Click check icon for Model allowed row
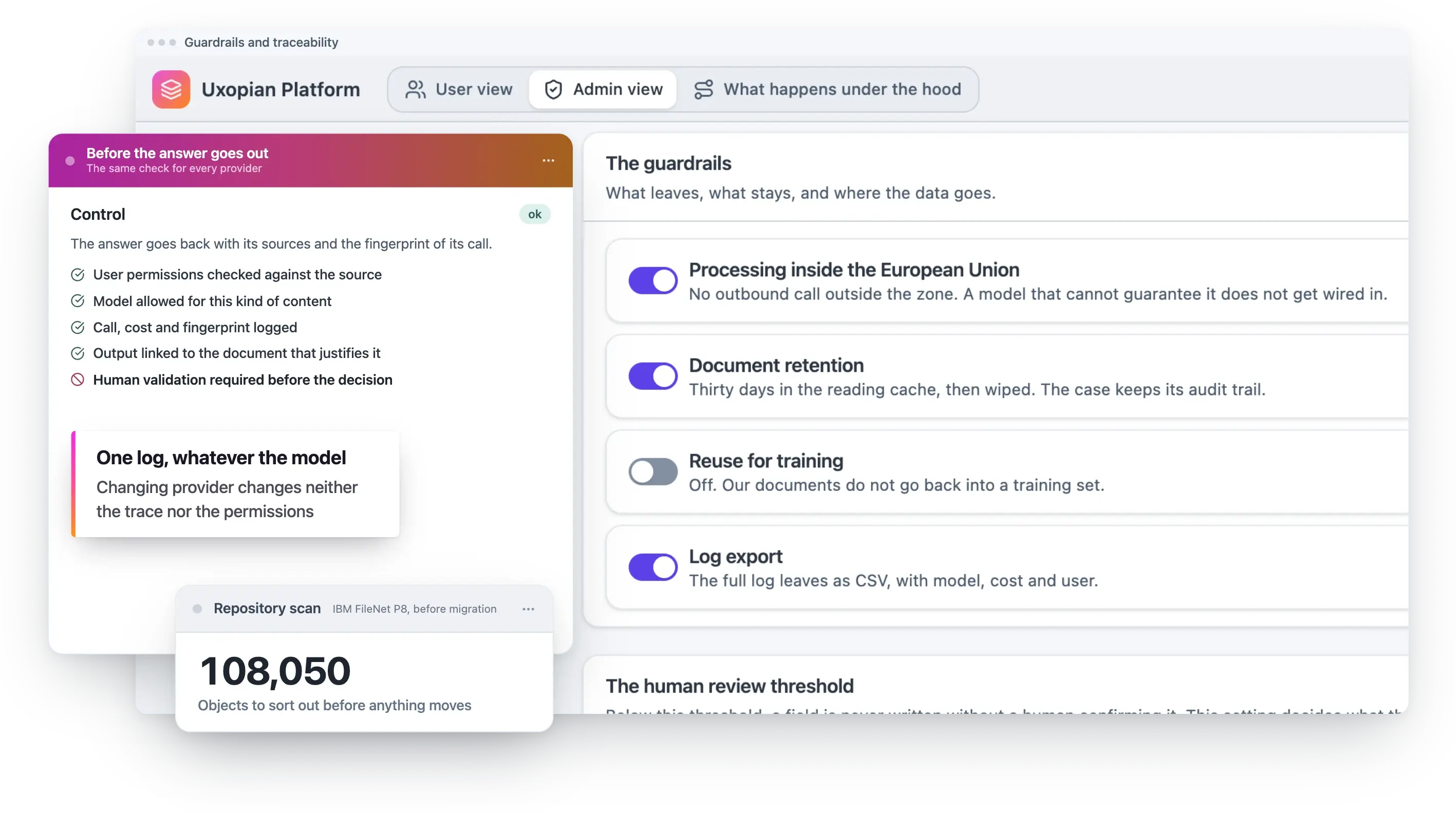 [78, 301]
